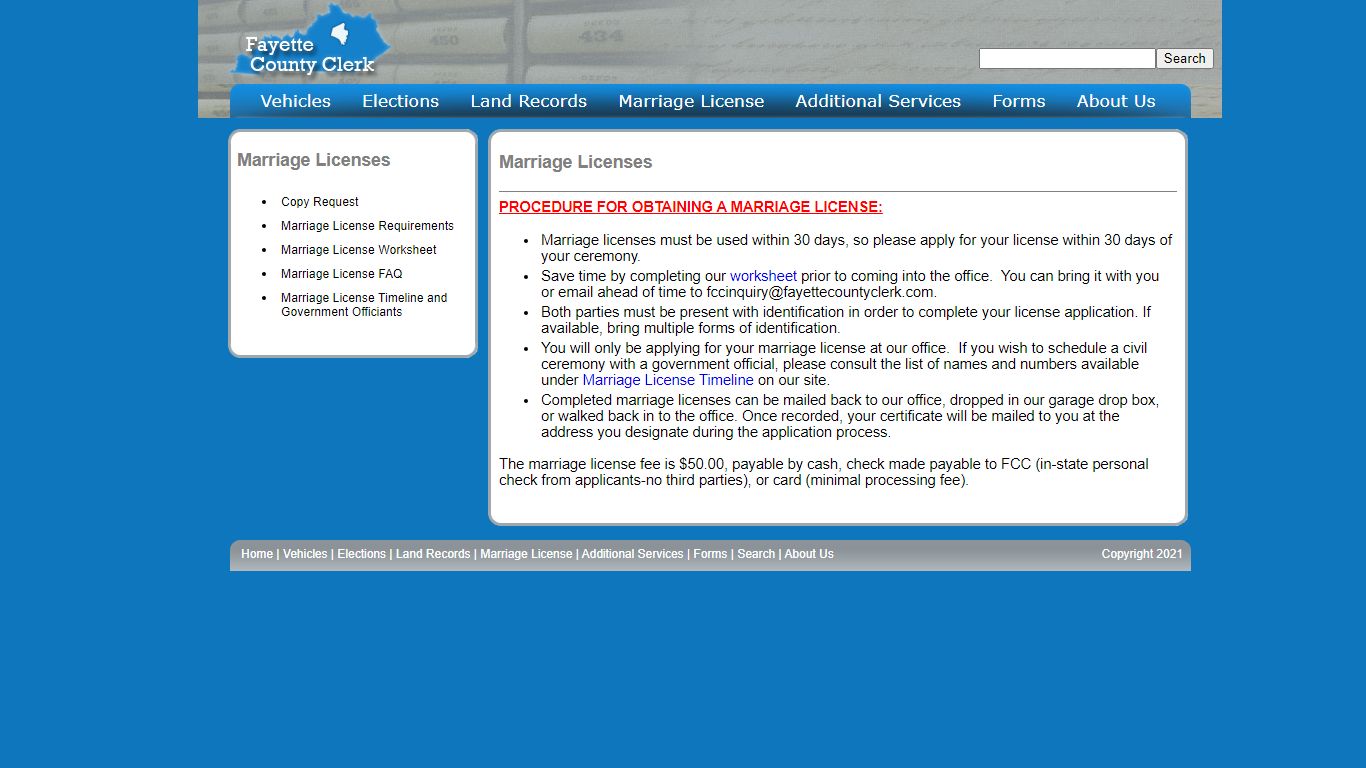Click the blue worksheet link in text
The width and height of the screenshot is (1366, 768).
(763, 276)
